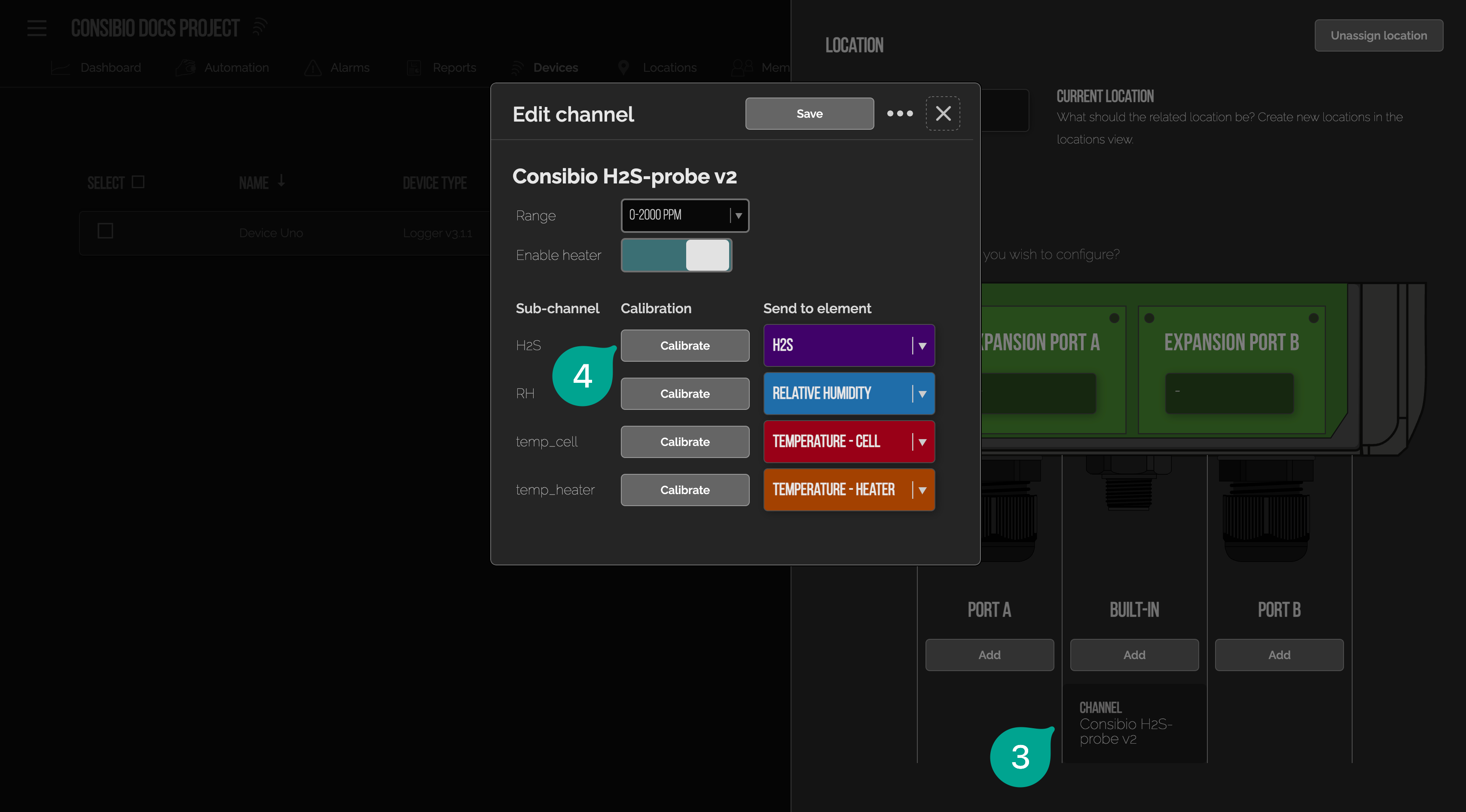Go to the Automation tab
This screenshot has width=1466, height=812.
pos(222,68)
